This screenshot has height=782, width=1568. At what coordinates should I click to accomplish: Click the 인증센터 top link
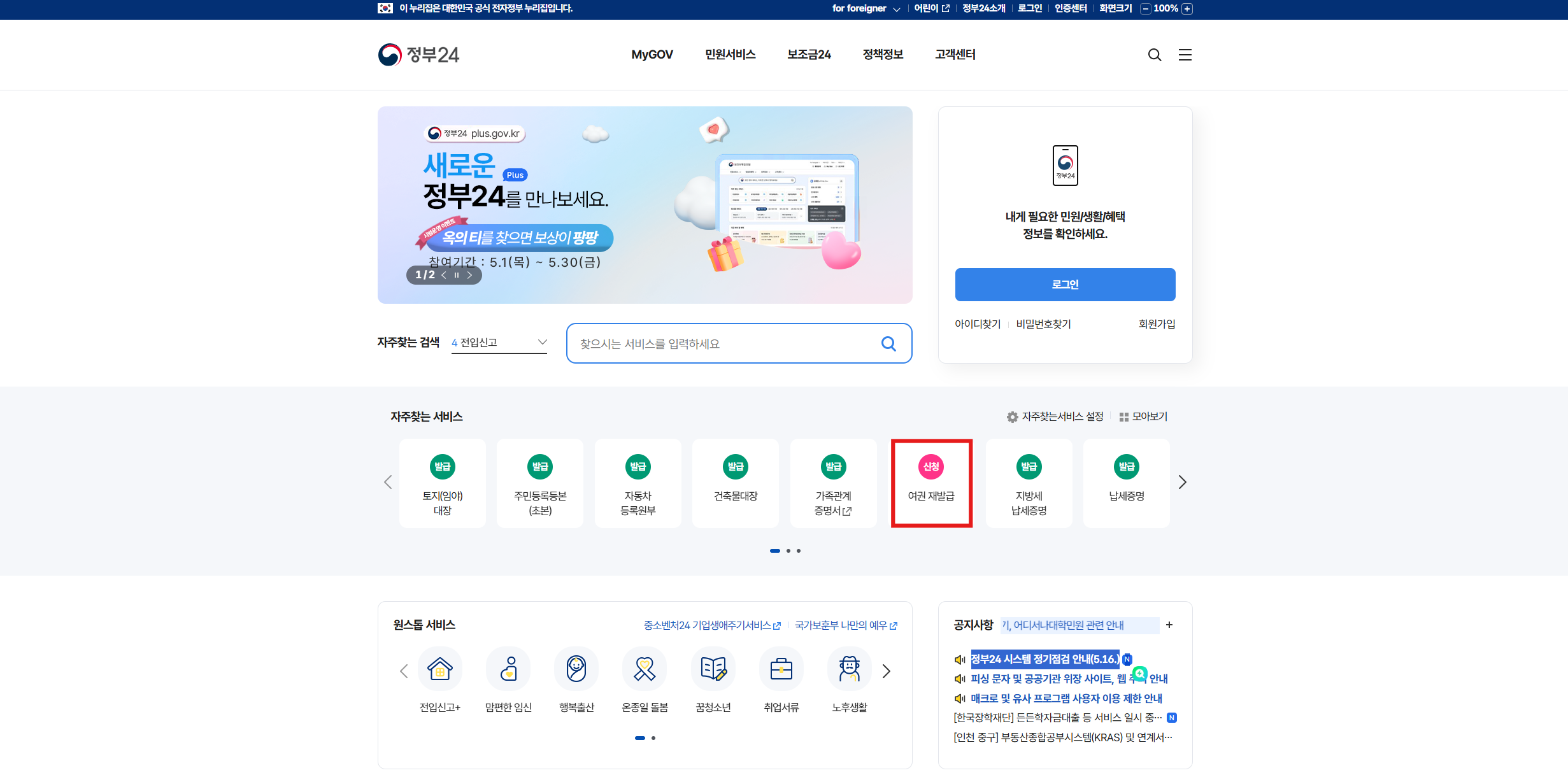click(x=1071, y=8)
